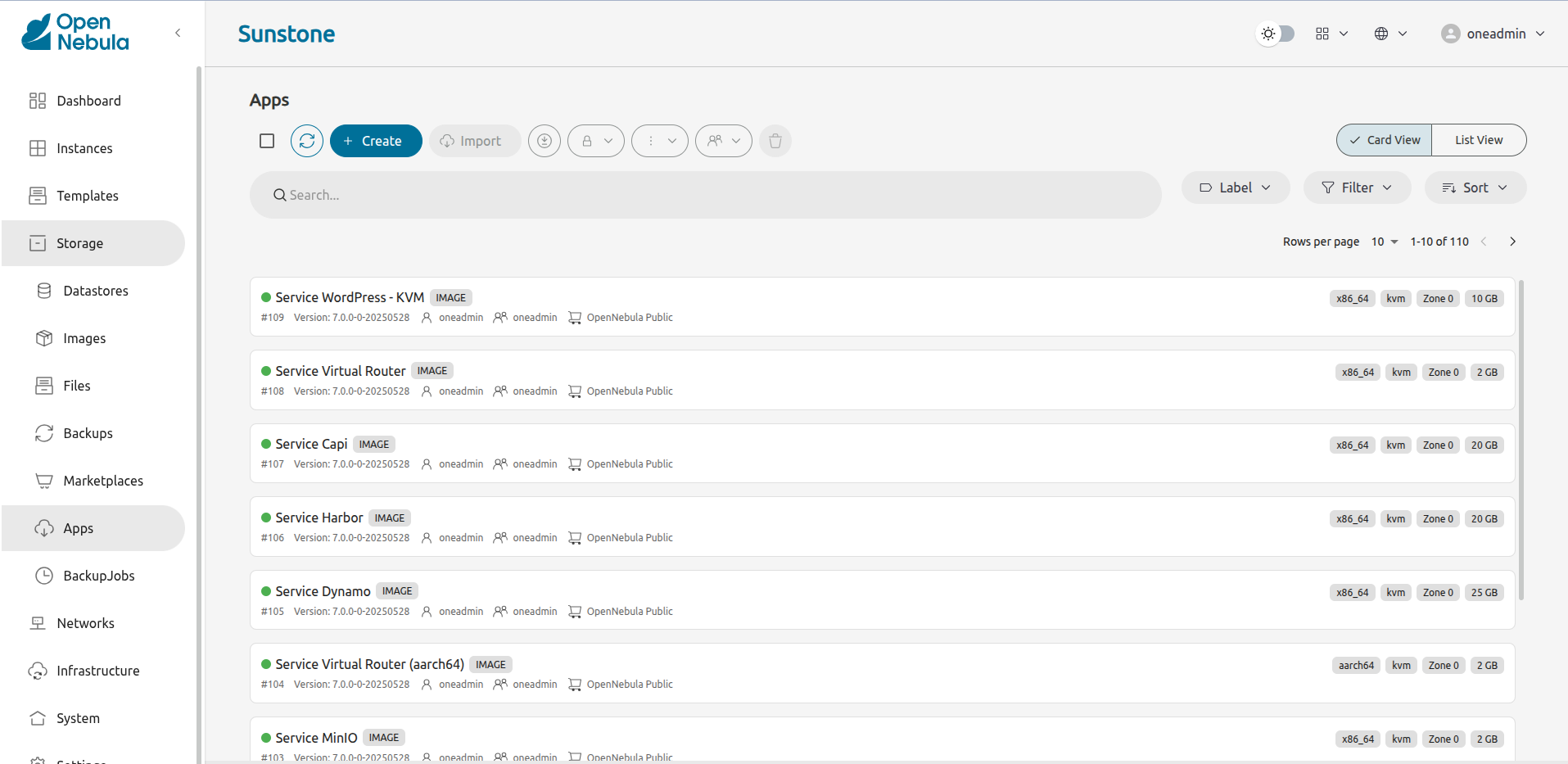Collapse the sidebar with the chevron arrow
The image size is (1568, 764).
pos(178,33)
